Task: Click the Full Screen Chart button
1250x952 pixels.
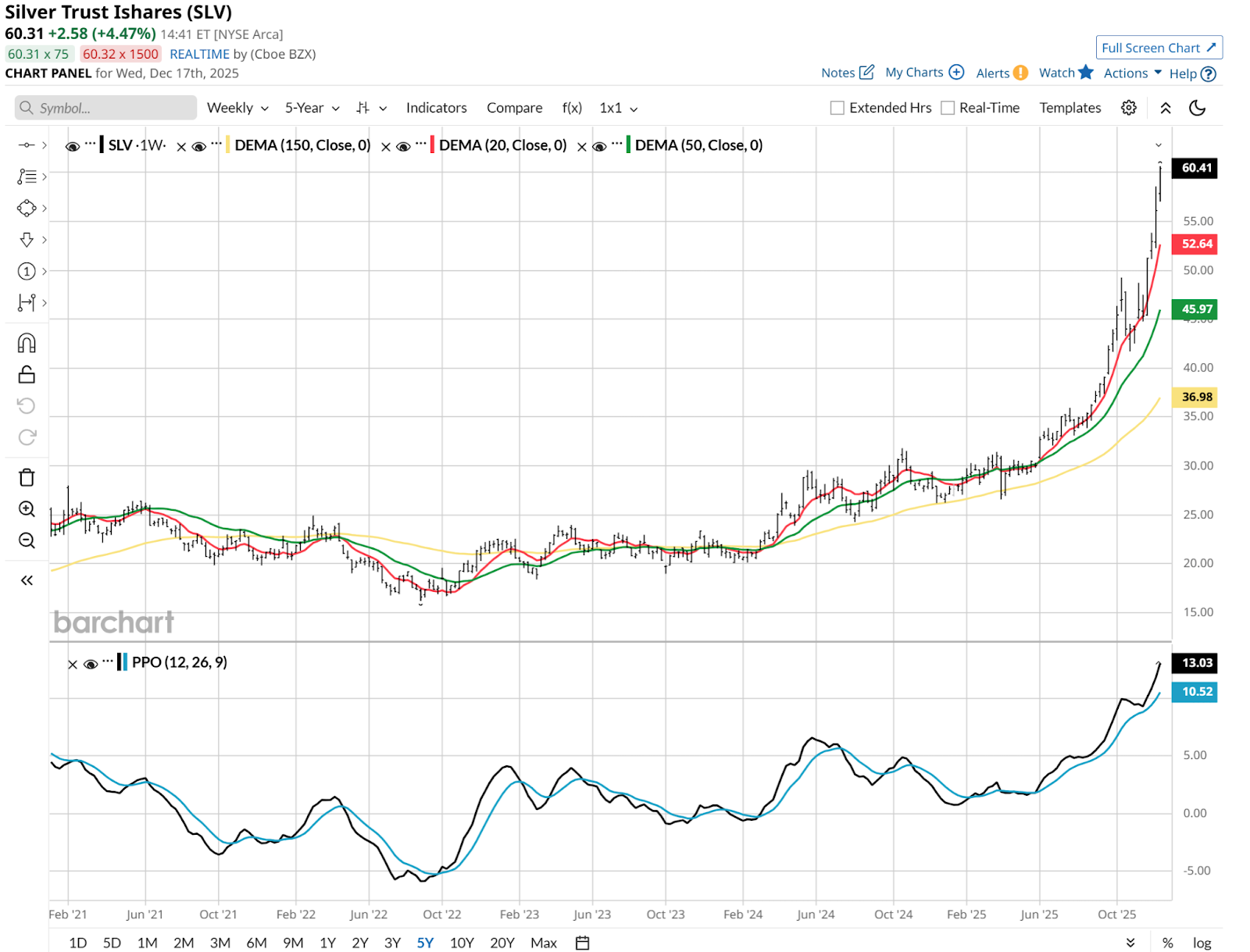Action: (1159, 48)
